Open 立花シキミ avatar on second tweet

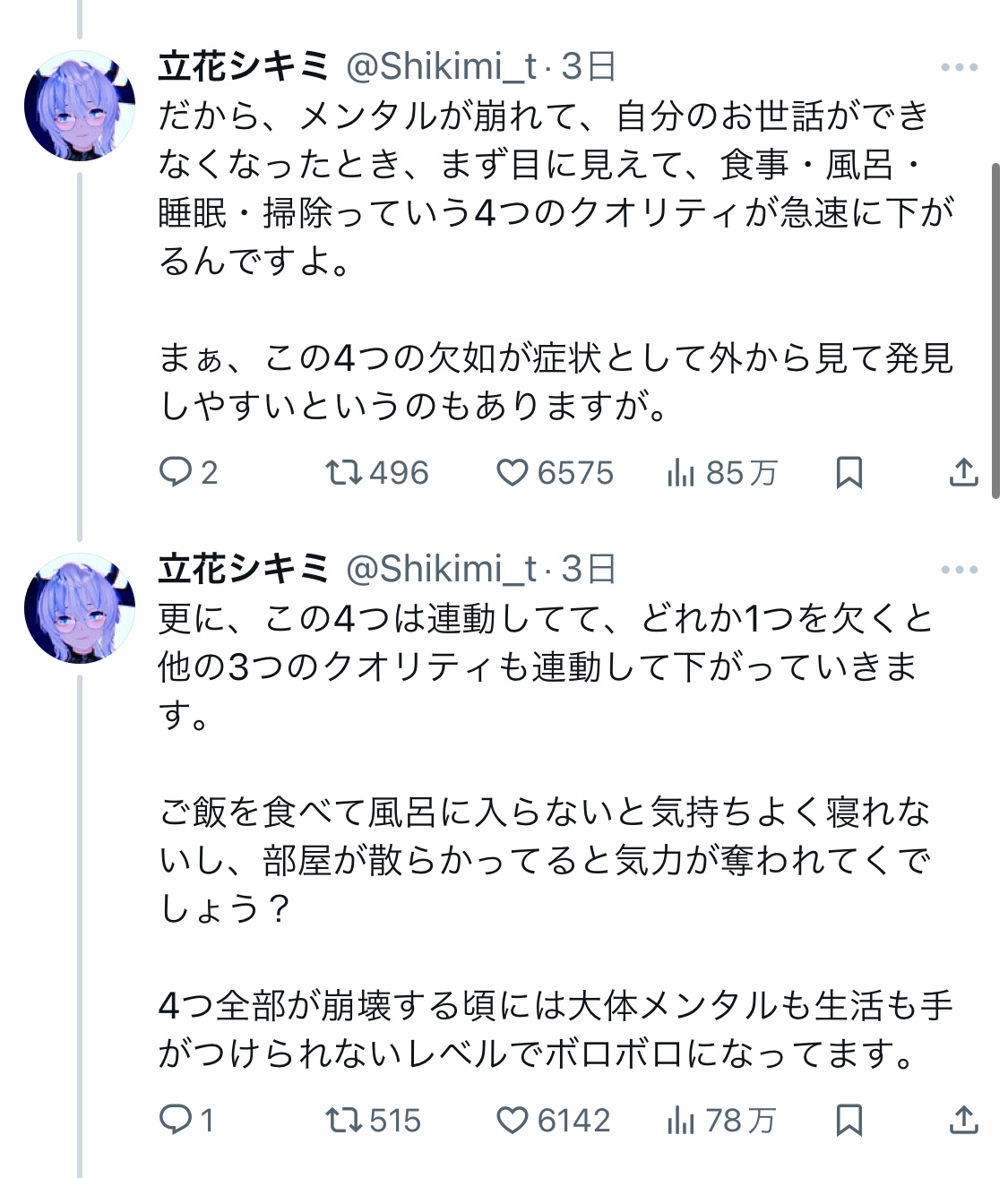[80, 607]
